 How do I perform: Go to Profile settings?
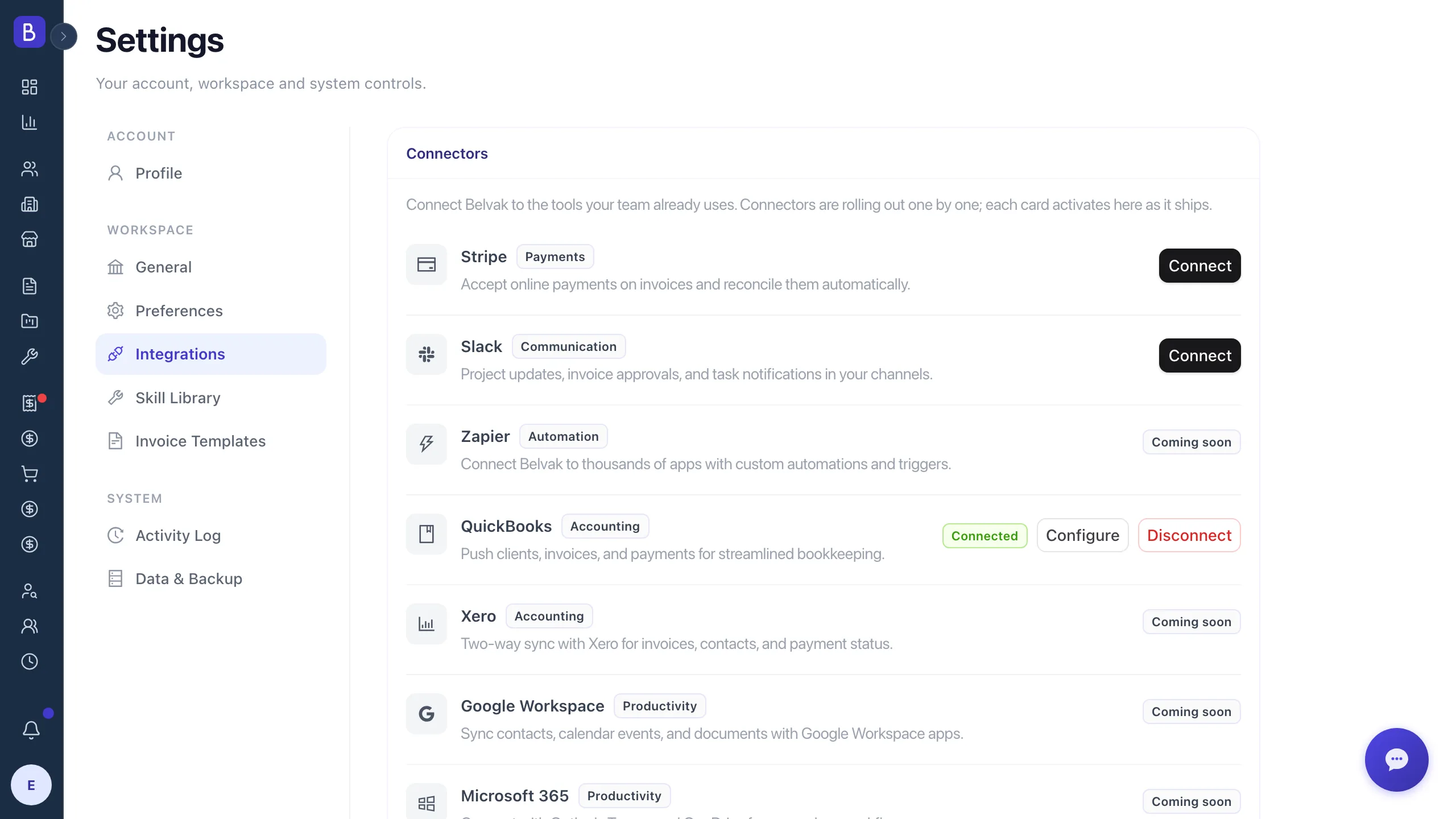[x=211, y=173]
